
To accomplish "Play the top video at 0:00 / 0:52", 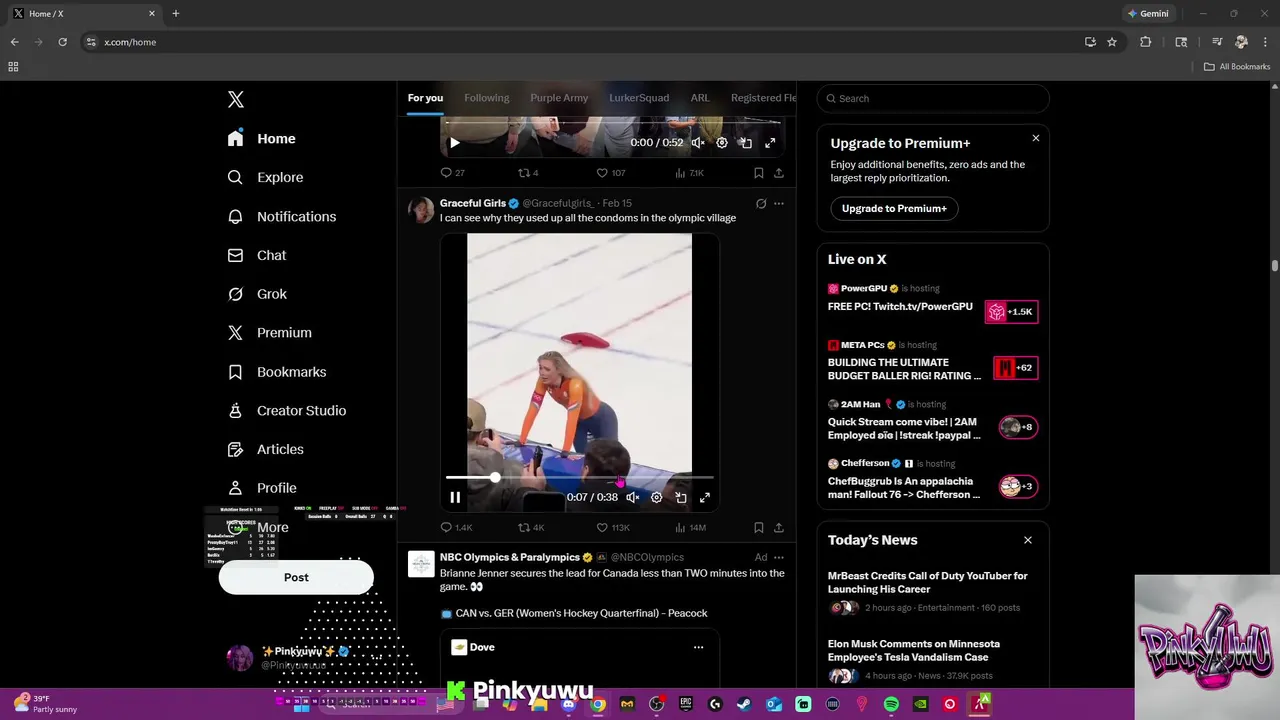I will click(x=454, y=143).
